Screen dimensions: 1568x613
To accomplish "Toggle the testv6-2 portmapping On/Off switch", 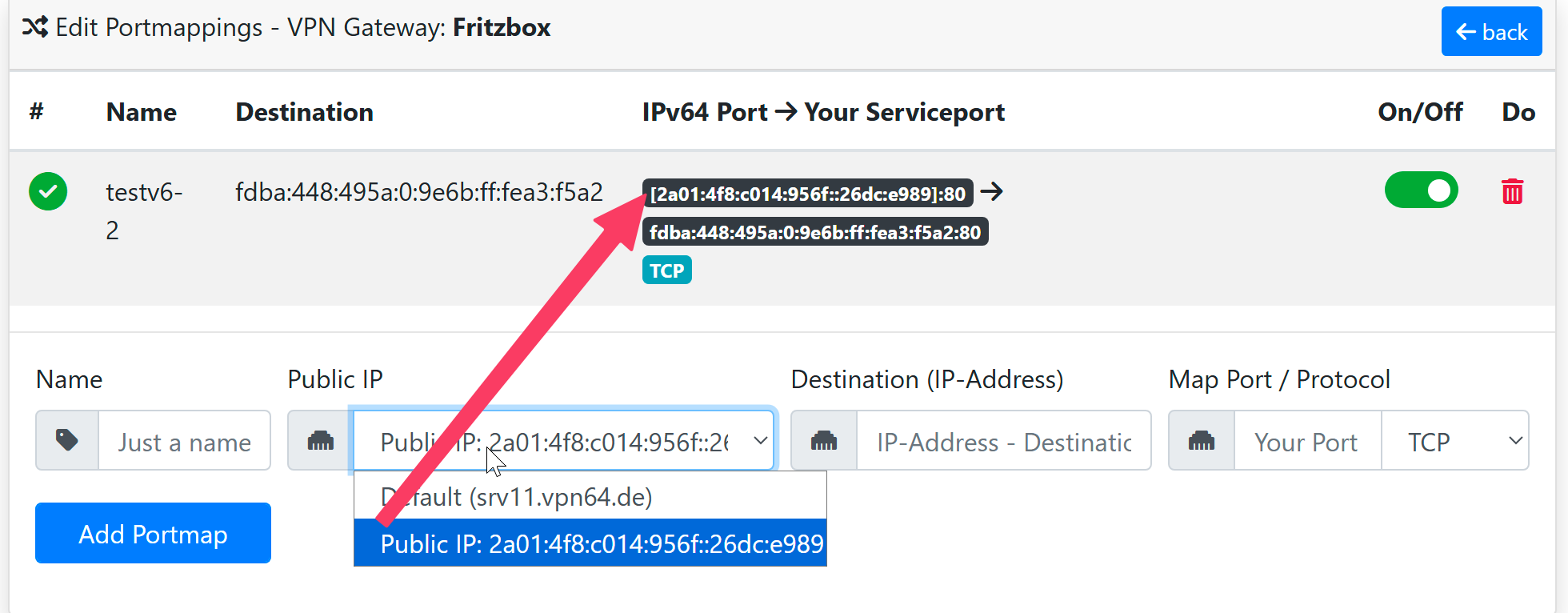I will 1422,190.
